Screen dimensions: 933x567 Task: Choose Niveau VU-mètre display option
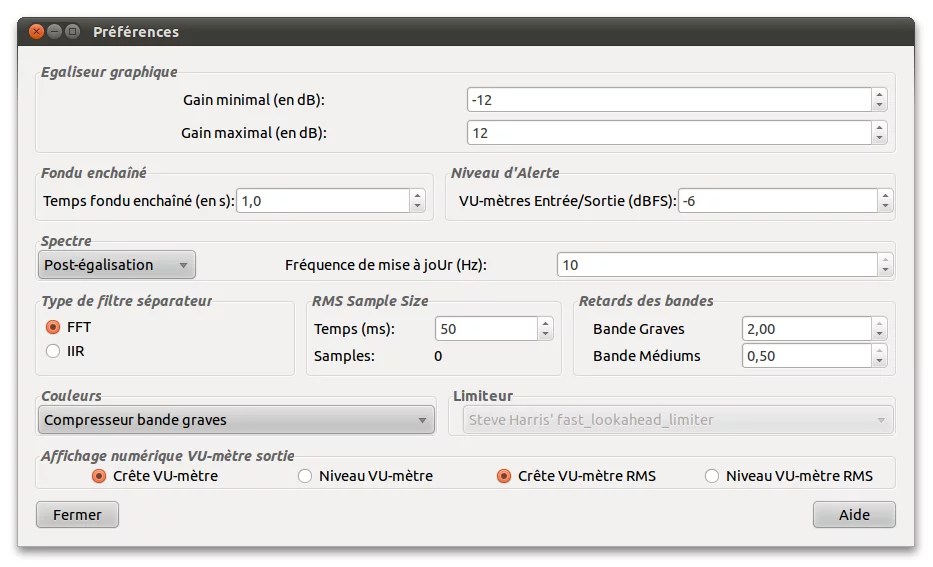pyautogui.click(x=306, y=476)
